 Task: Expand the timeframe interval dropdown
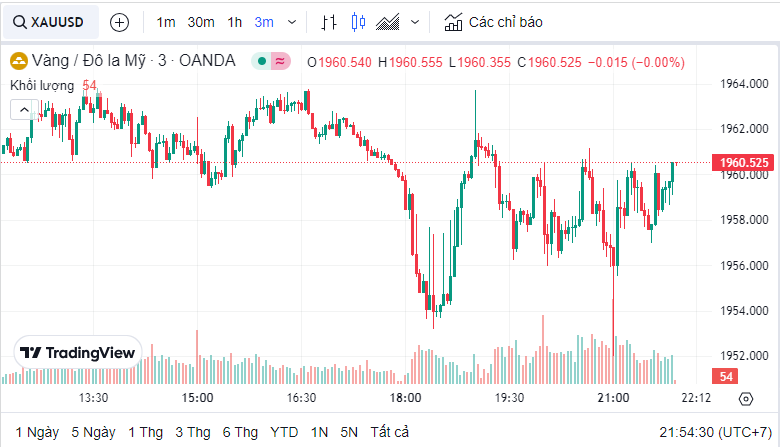(291, 21)
